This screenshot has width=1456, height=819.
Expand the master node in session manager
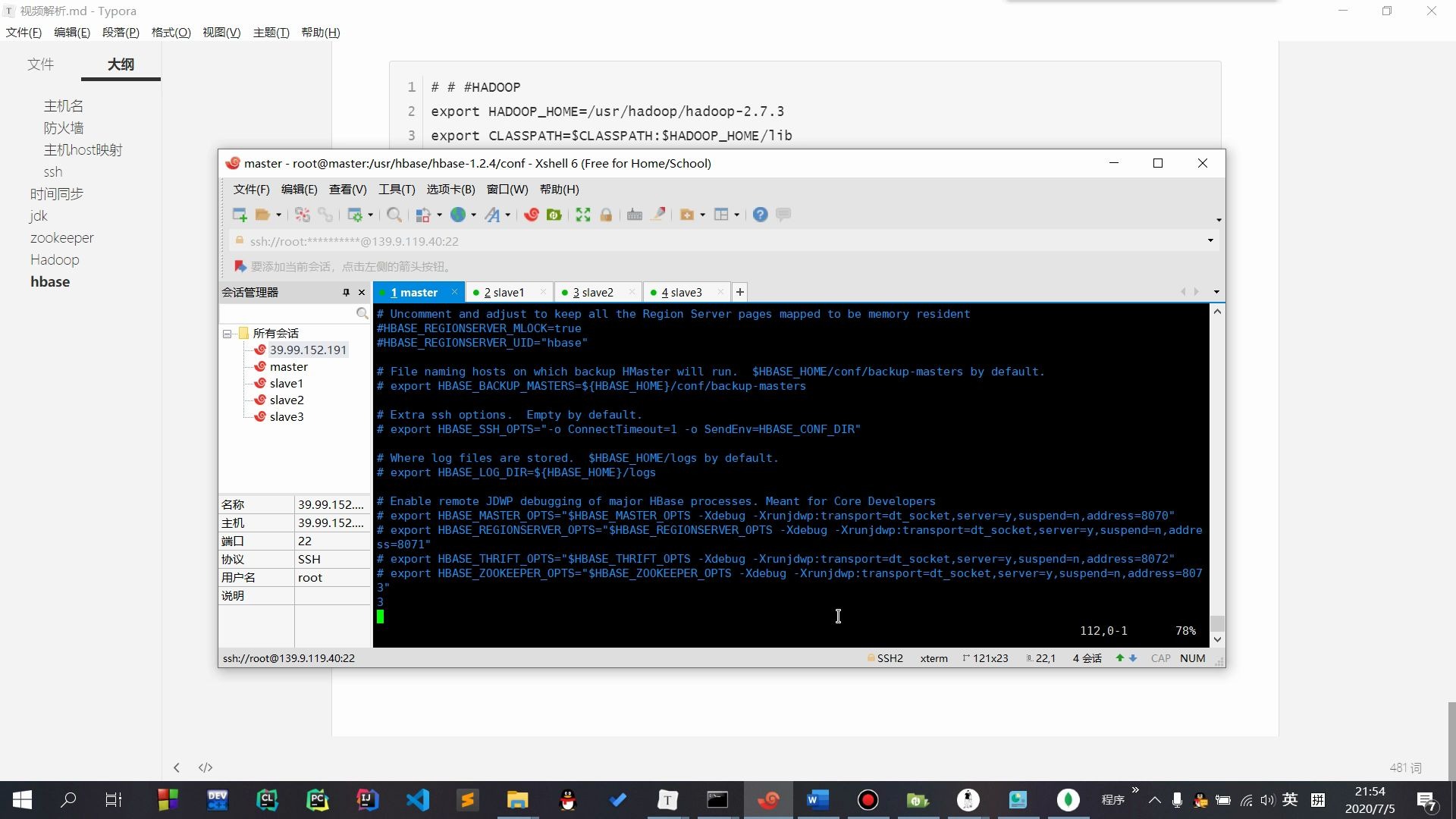(289, 366)
